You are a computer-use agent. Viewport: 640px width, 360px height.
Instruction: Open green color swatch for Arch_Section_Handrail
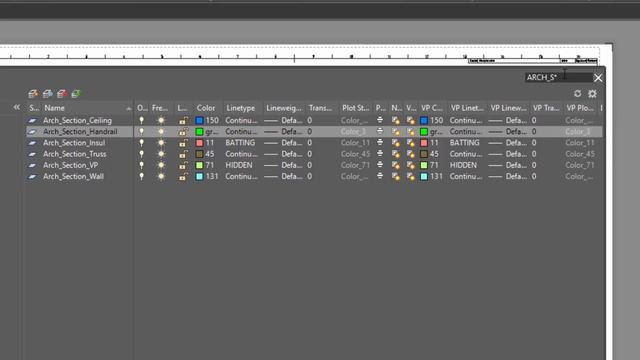point(199,131)
